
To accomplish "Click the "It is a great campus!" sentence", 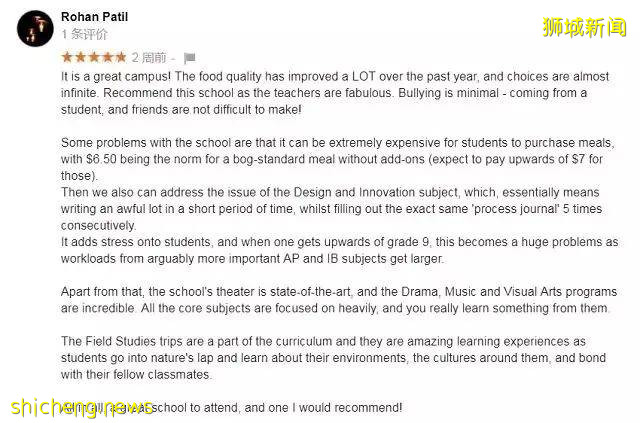I will tap(119, 76).
